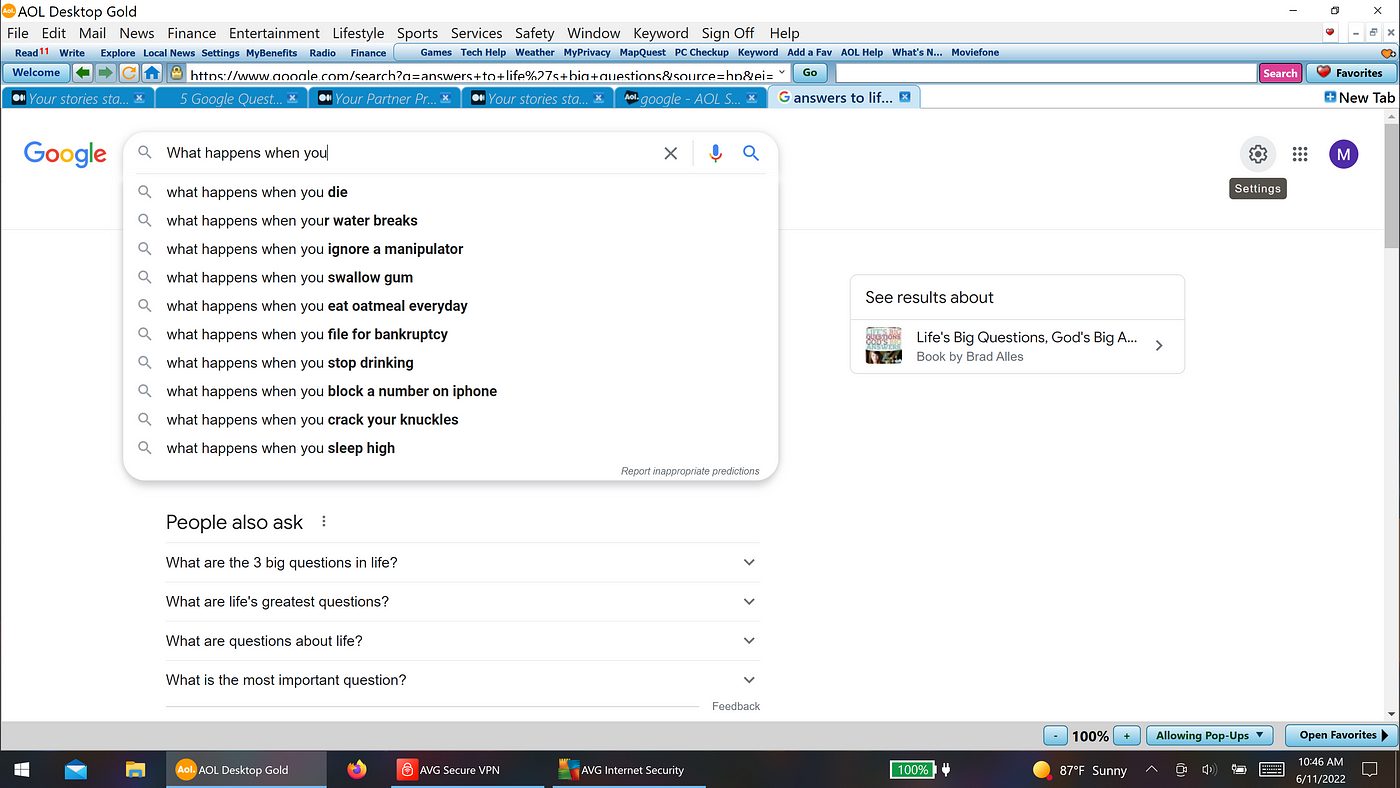Open the Finance menu
Screen dimensions: 1400x788
tap(192, 33)
